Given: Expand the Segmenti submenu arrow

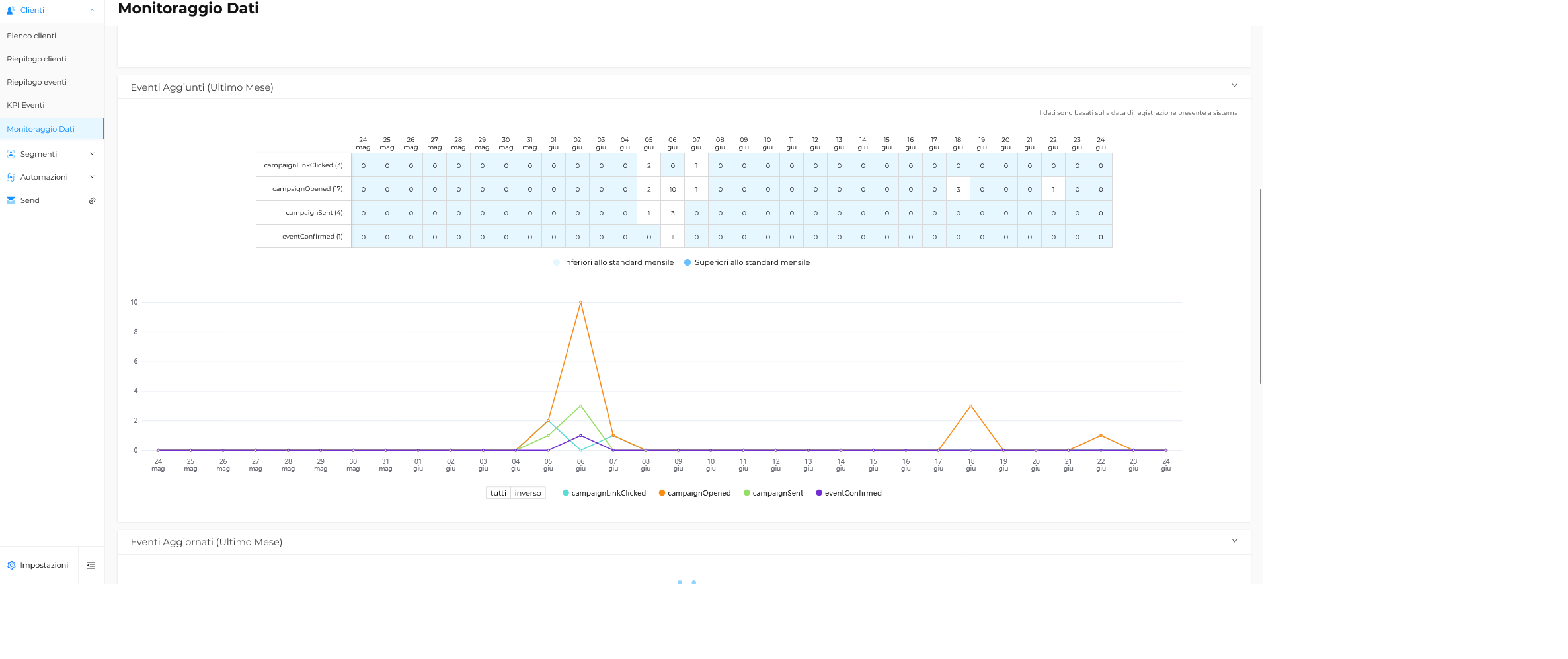Looking at the screenshot, I should [92, 154].
